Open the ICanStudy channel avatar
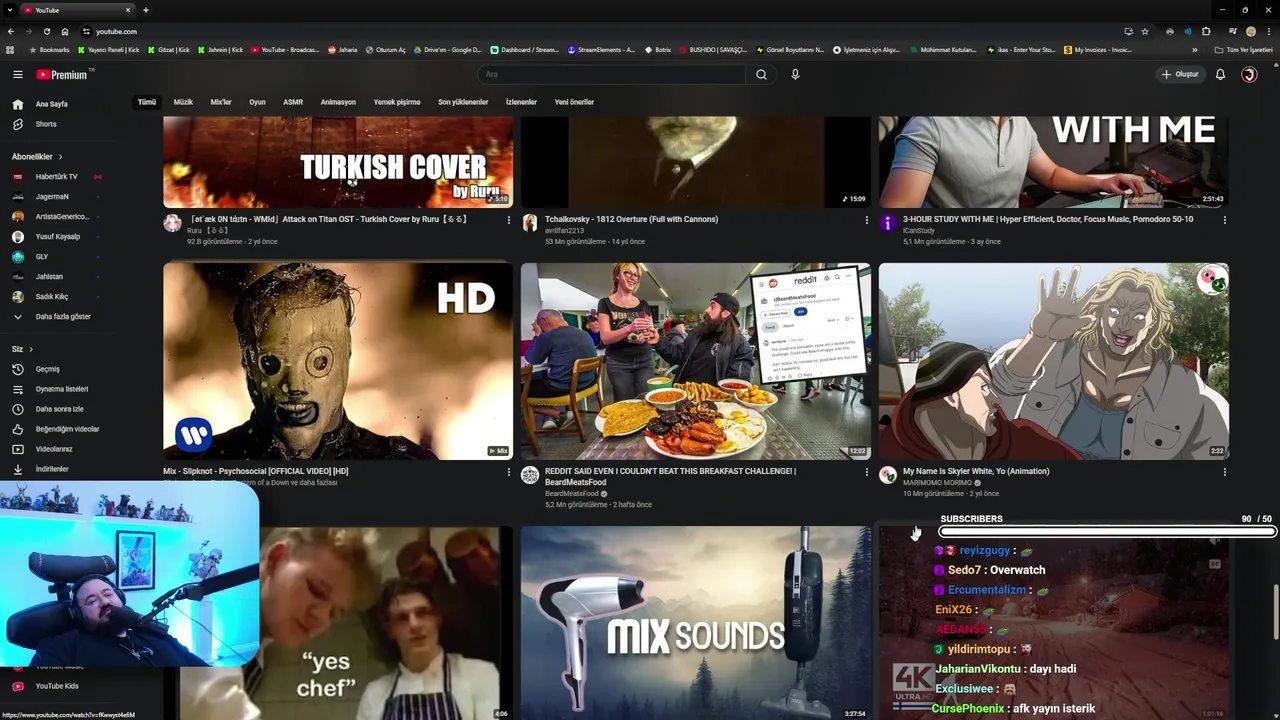 coord(887,223)
